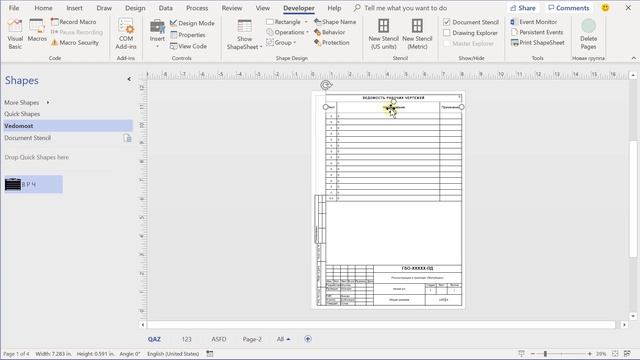Screen dimensions: 640x360
Task: Expand More Shapes menu
Action: point(27,102)
